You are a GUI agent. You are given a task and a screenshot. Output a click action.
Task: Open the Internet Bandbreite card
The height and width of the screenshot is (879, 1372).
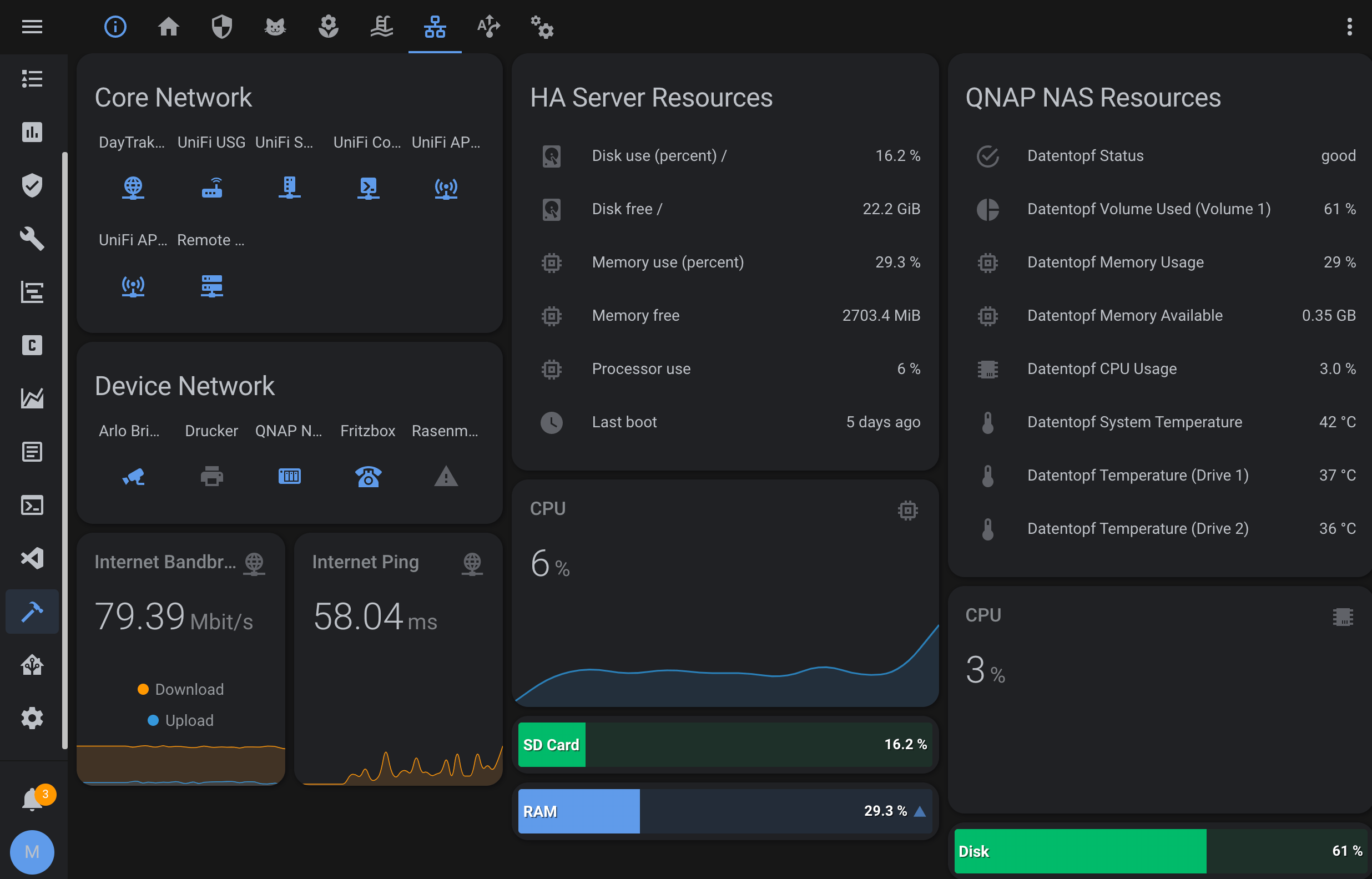181,659
